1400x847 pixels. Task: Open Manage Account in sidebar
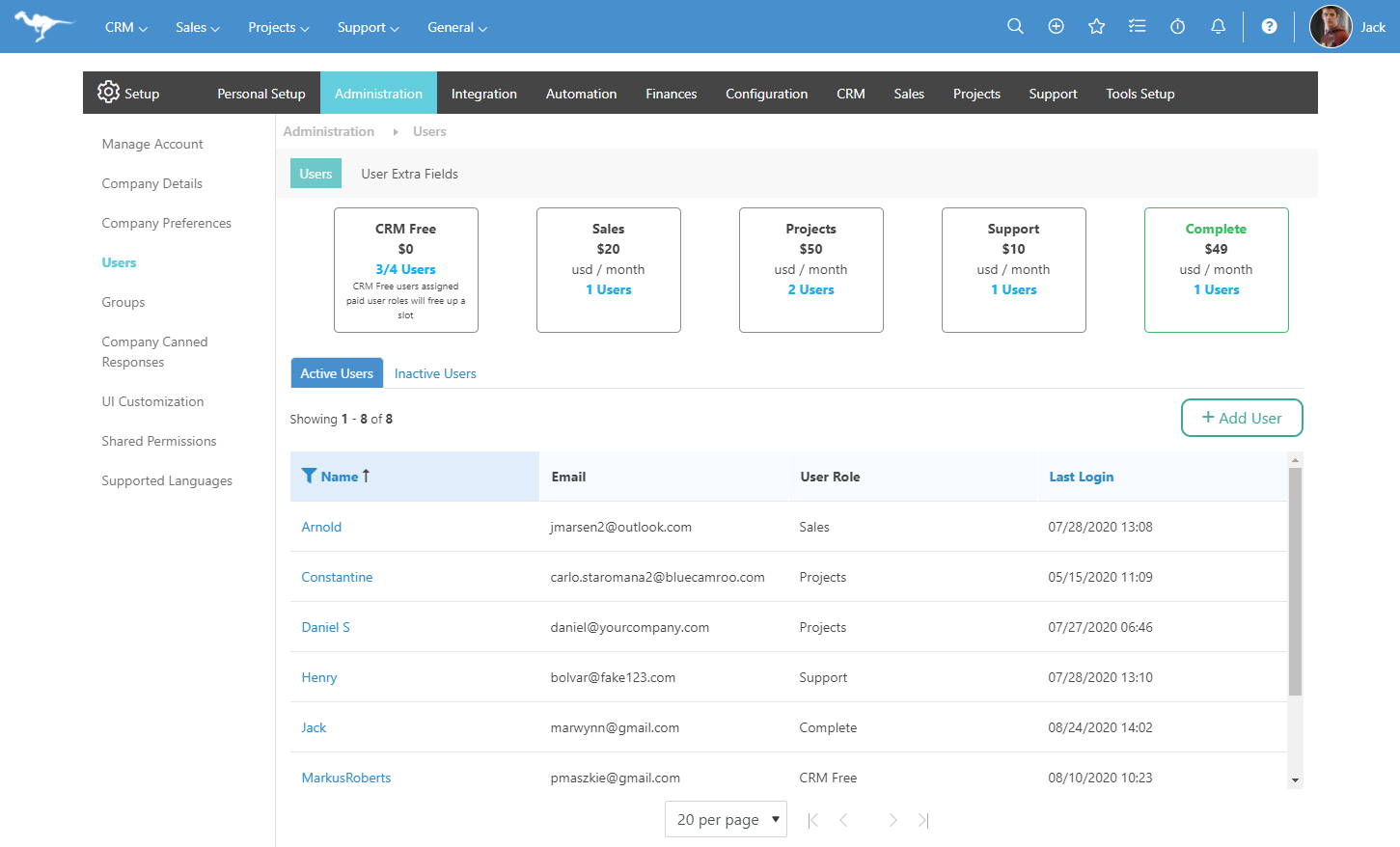[152, 144]
